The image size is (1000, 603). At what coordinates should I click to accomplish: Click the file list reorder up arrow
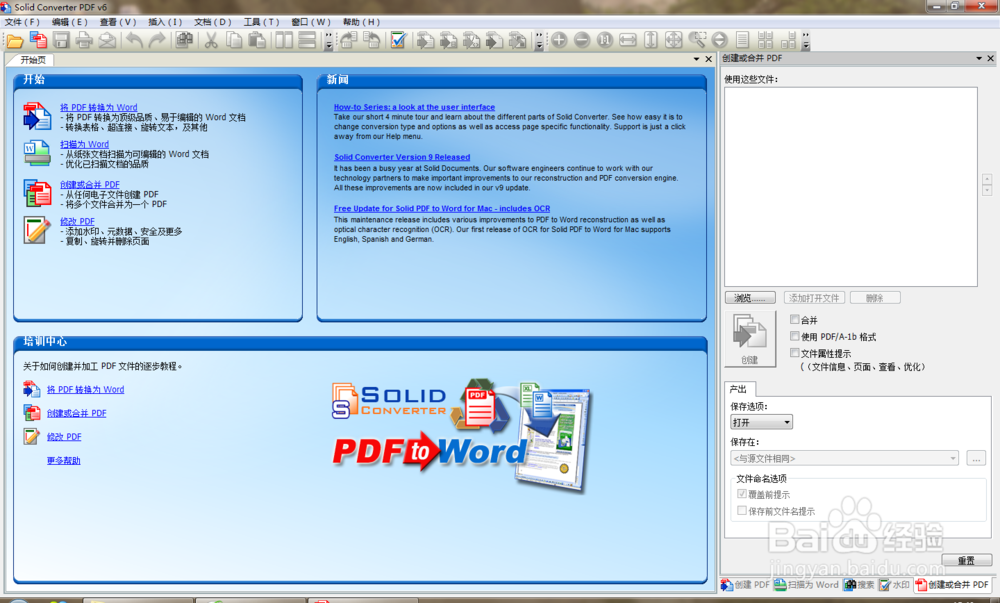987,179
